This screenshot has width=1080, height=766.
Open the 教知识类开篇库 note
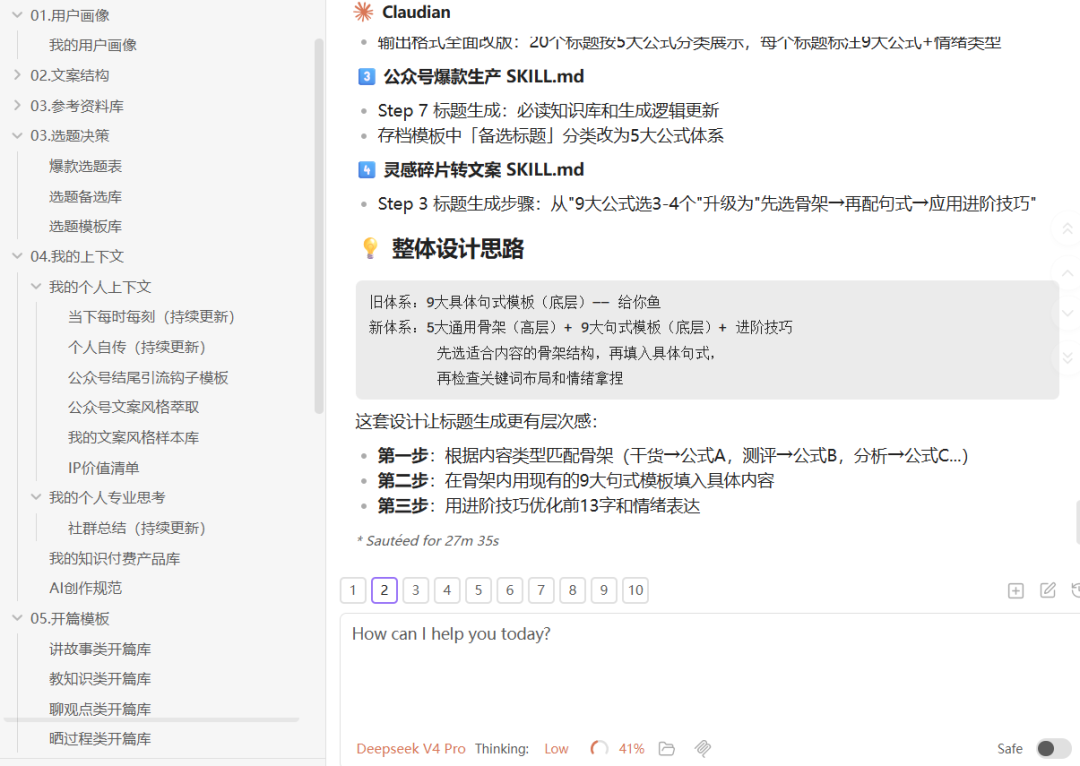coord(100,679)
